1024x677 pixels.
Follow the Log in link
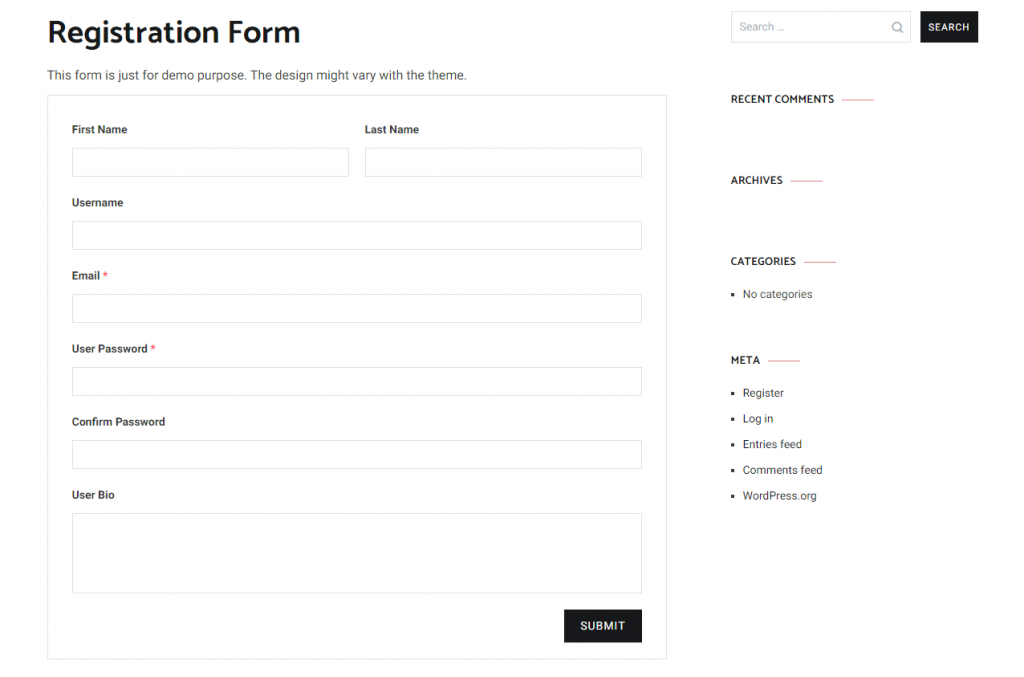pyautogui.click(x=758, y=418)
